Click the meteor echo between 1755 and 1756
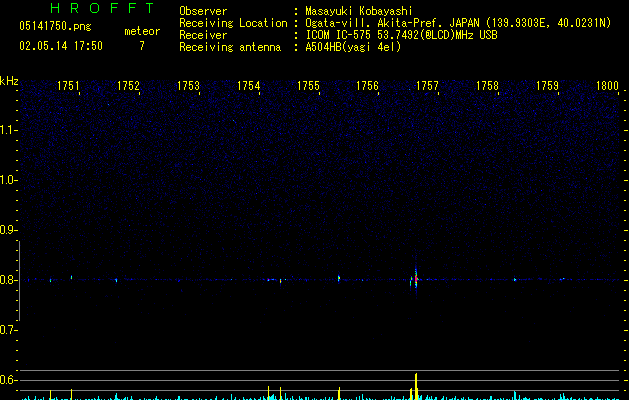The width and height of the screenshot is (629, 400). click(339, 278)
